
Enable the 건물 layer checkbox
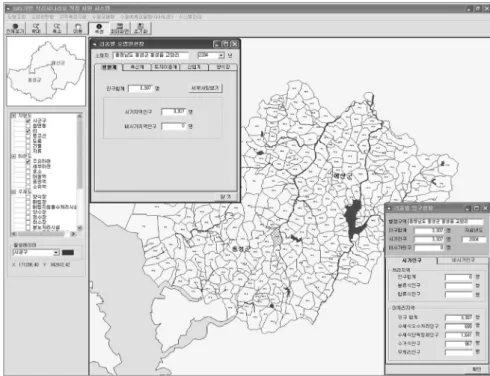tap(28, 146)
